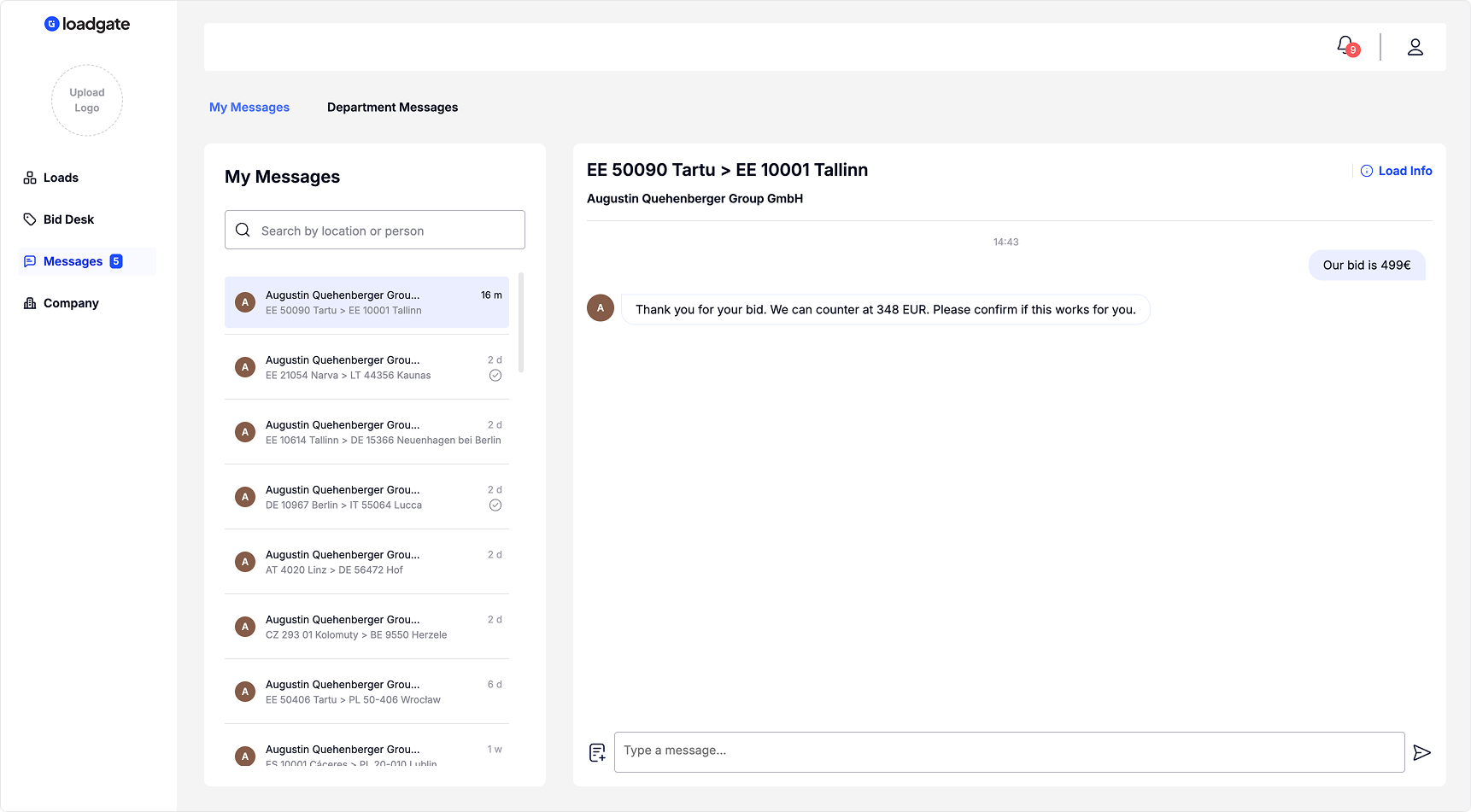Open the user profile icon

point(1415,47)
